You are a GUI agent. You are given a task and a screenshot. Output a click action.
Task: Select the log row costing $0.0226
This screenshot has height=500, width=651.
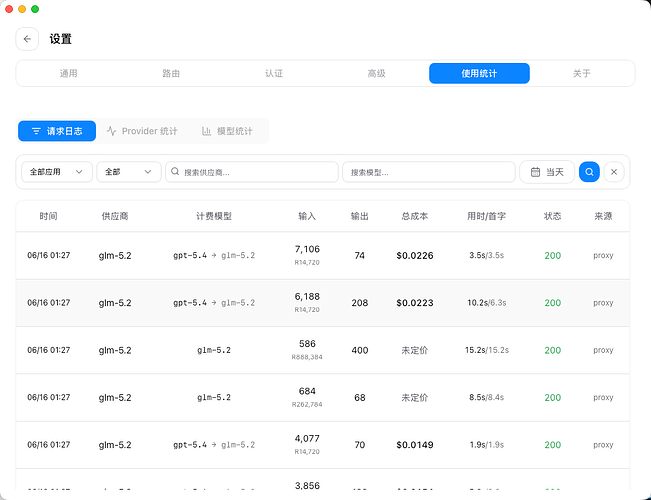pos(323,255)
